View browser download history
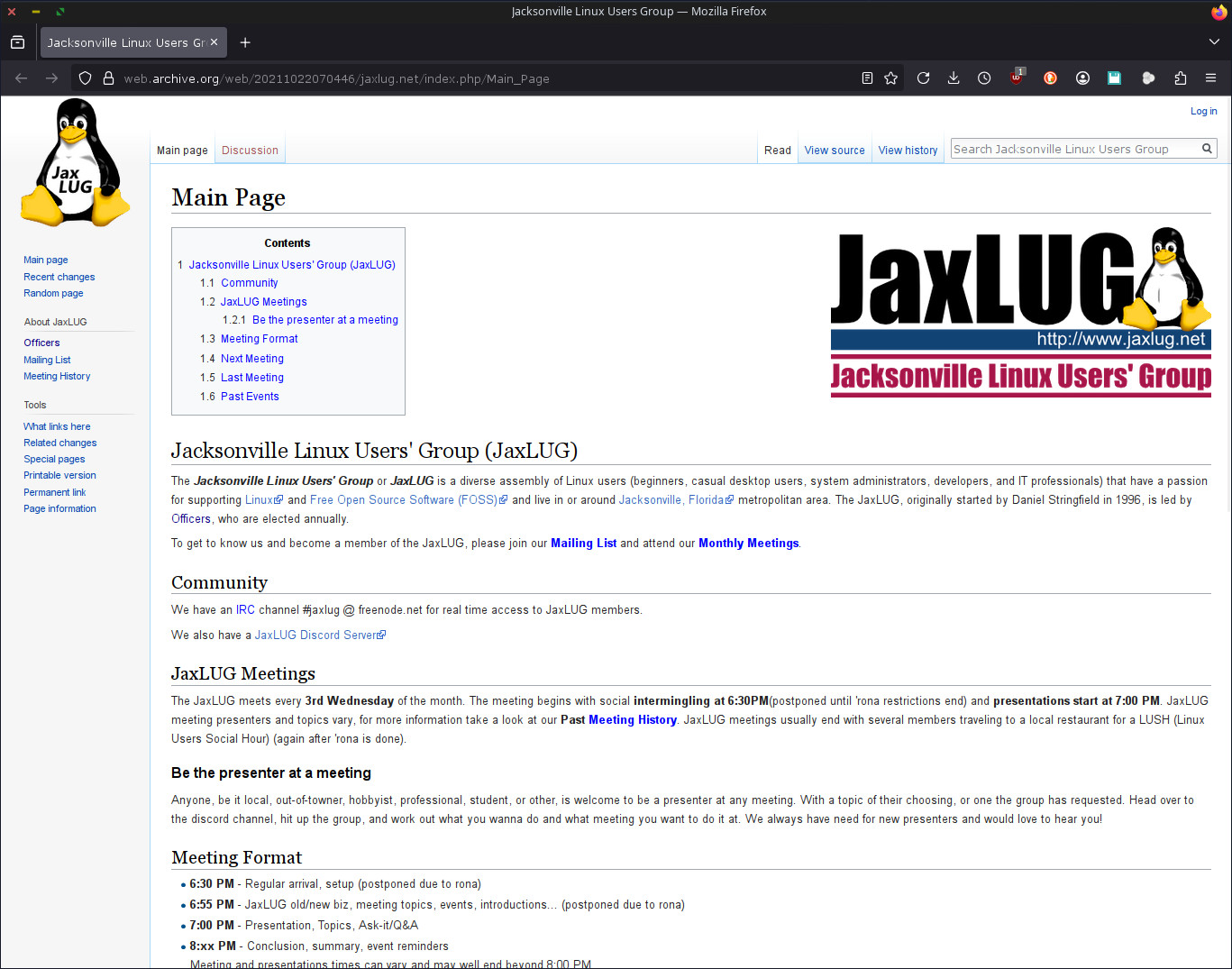 (954, 78)
